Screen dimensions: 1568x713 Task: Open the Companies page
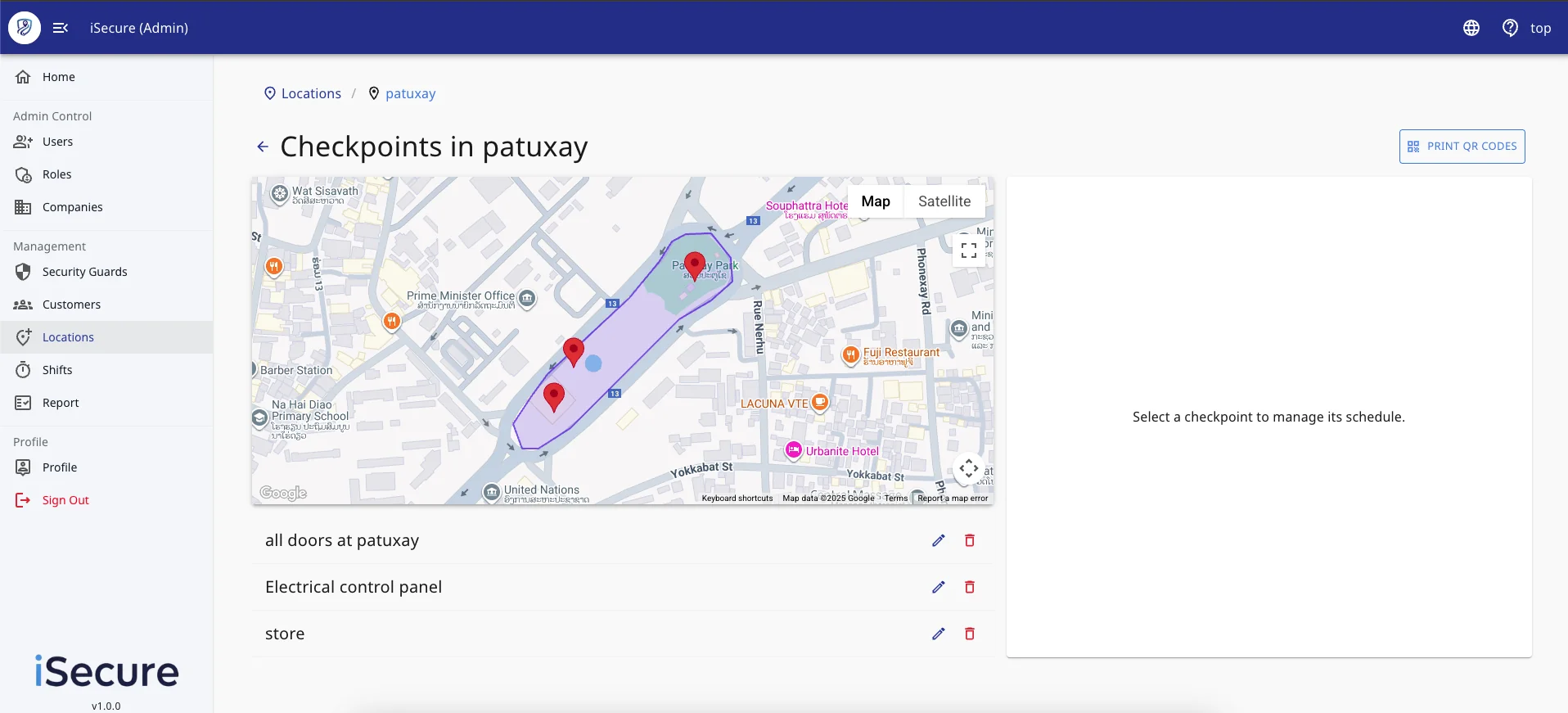tap(72, 207)
